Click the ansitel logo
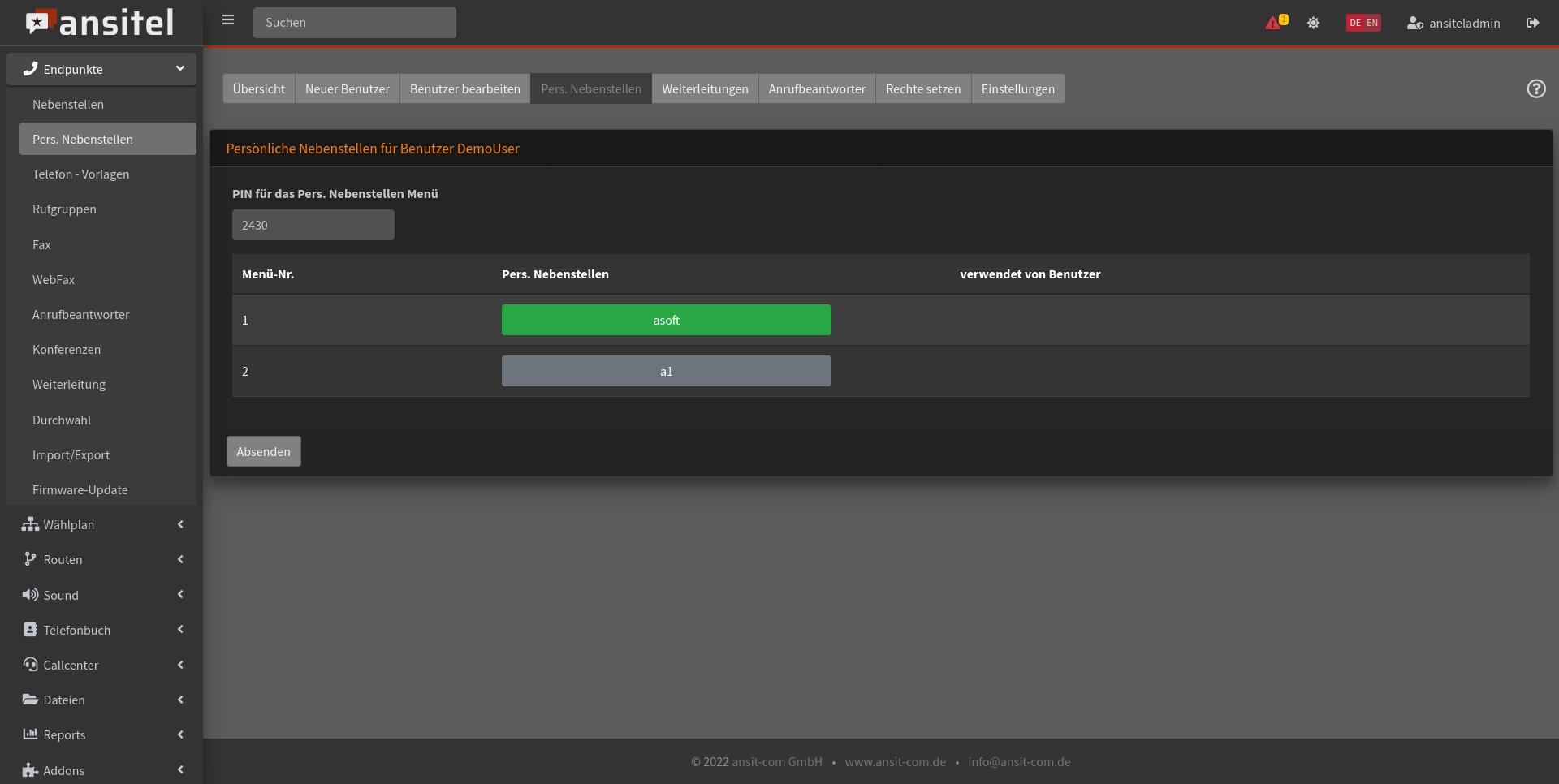Screen dimensions: 1559x784 click(x=100, y=23)
